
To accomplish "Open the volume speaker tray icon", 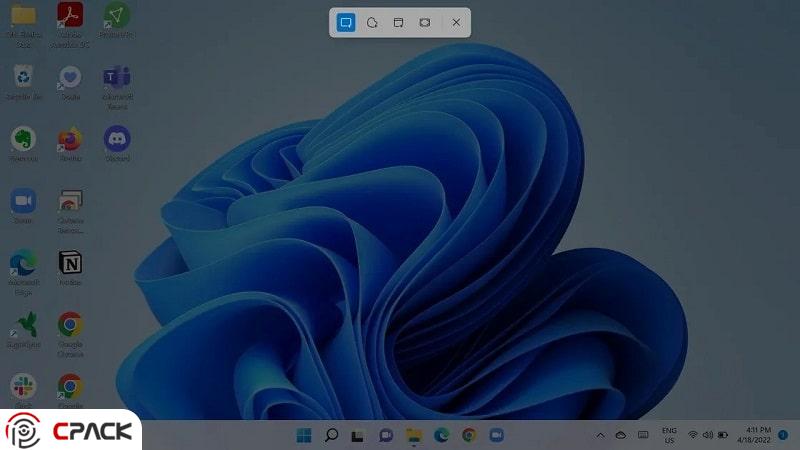I will coord(708,435).
